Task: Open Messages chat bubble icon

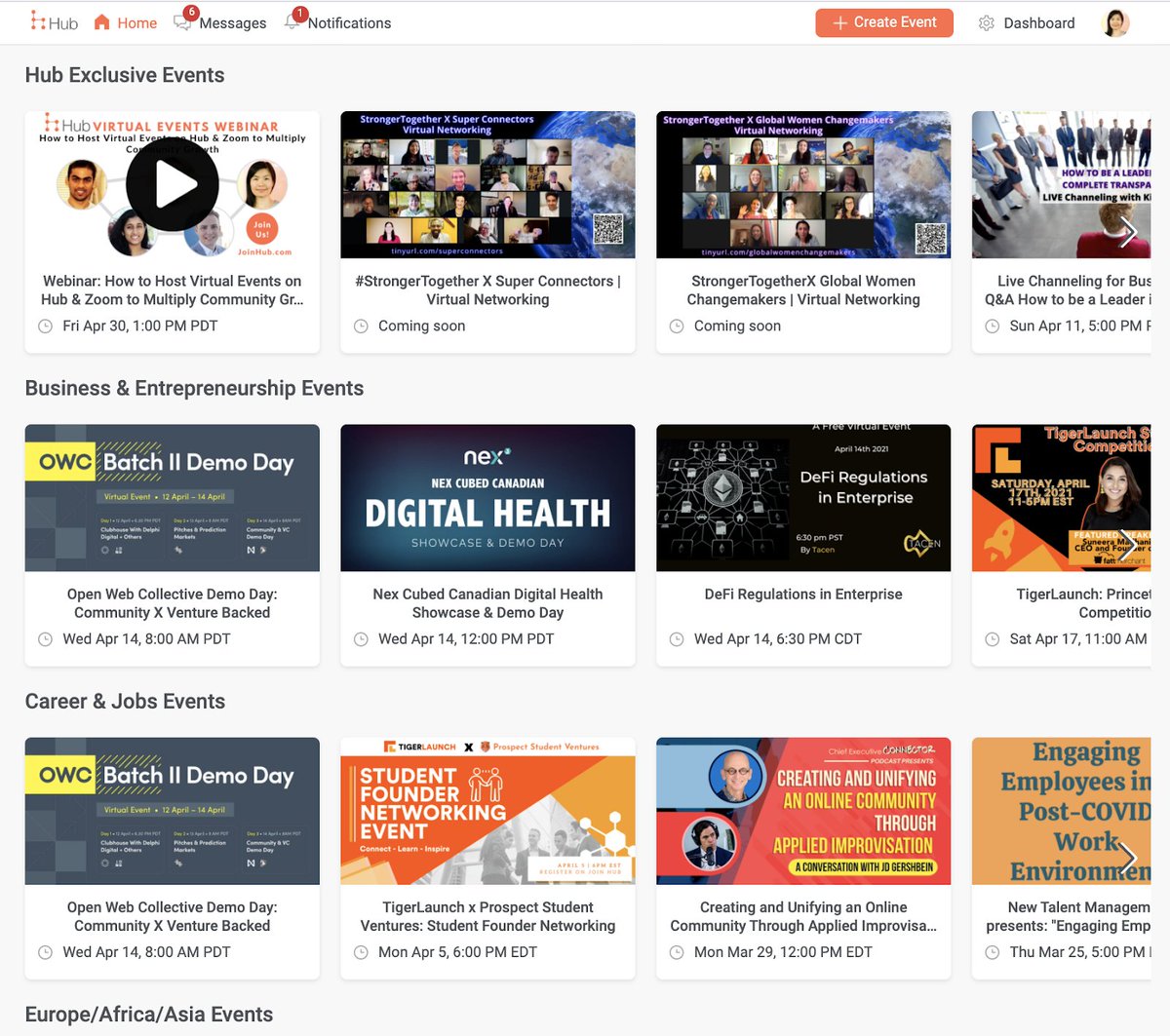Action: (182, 22)
